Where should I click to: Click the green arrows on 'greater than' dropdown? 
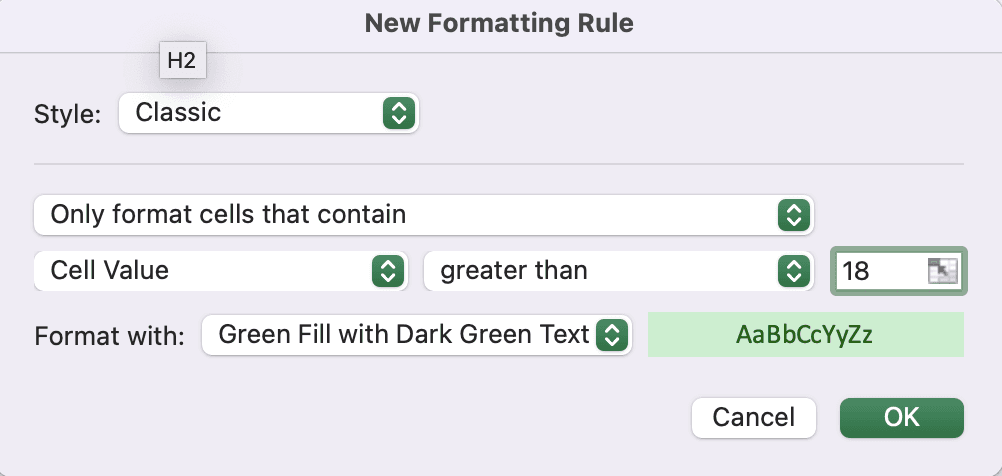(x=792, y=270)
